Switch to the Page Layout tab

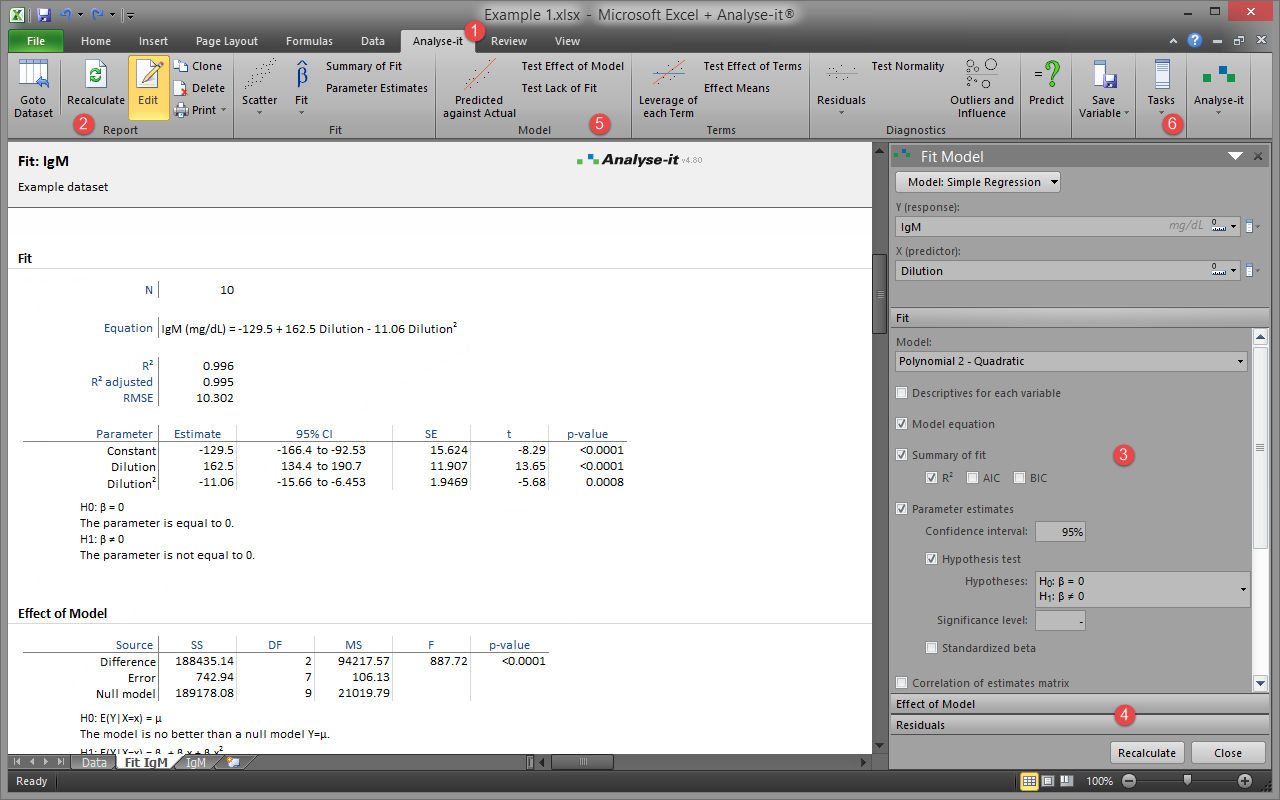click(x=227, y=41)
